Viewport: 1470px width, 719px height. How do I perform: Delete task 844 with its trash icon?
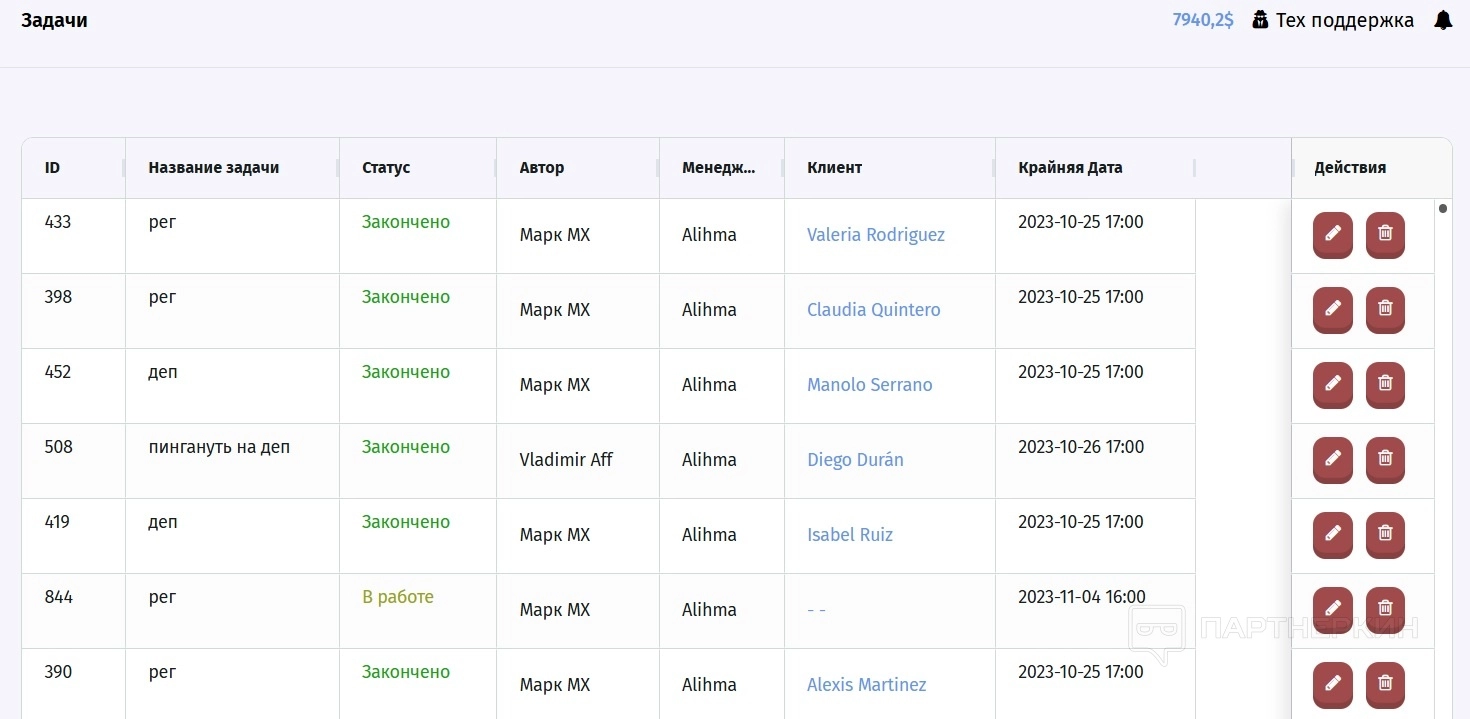pos(1385,608)
